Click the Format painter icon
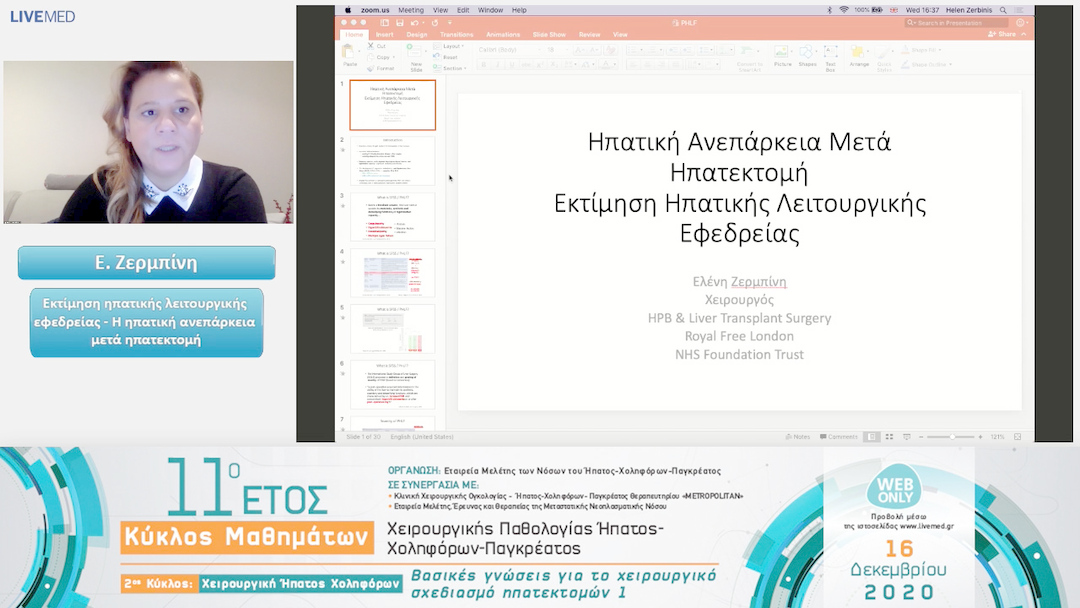 (x=371, y=68)
